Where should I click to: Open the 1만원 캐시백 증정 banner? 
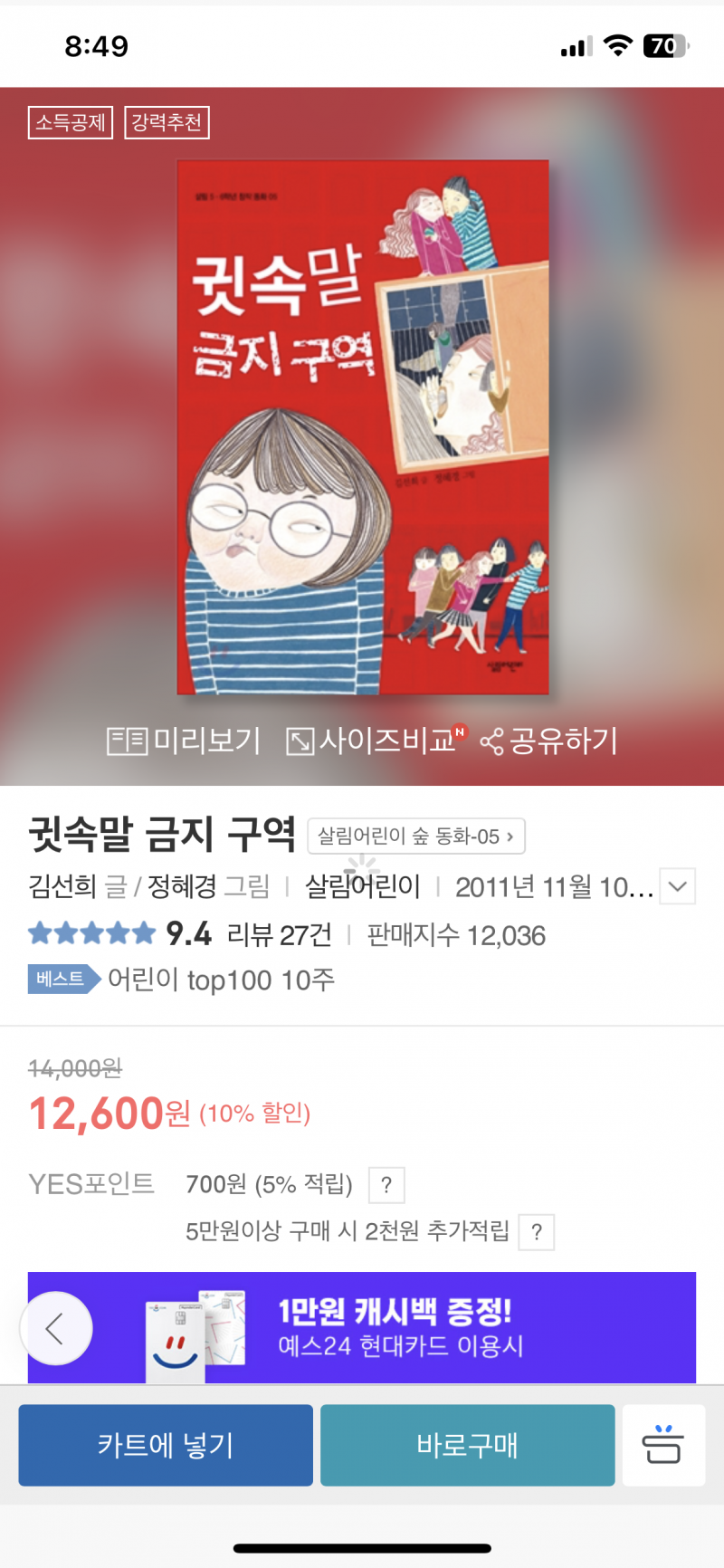point(362,1327)
